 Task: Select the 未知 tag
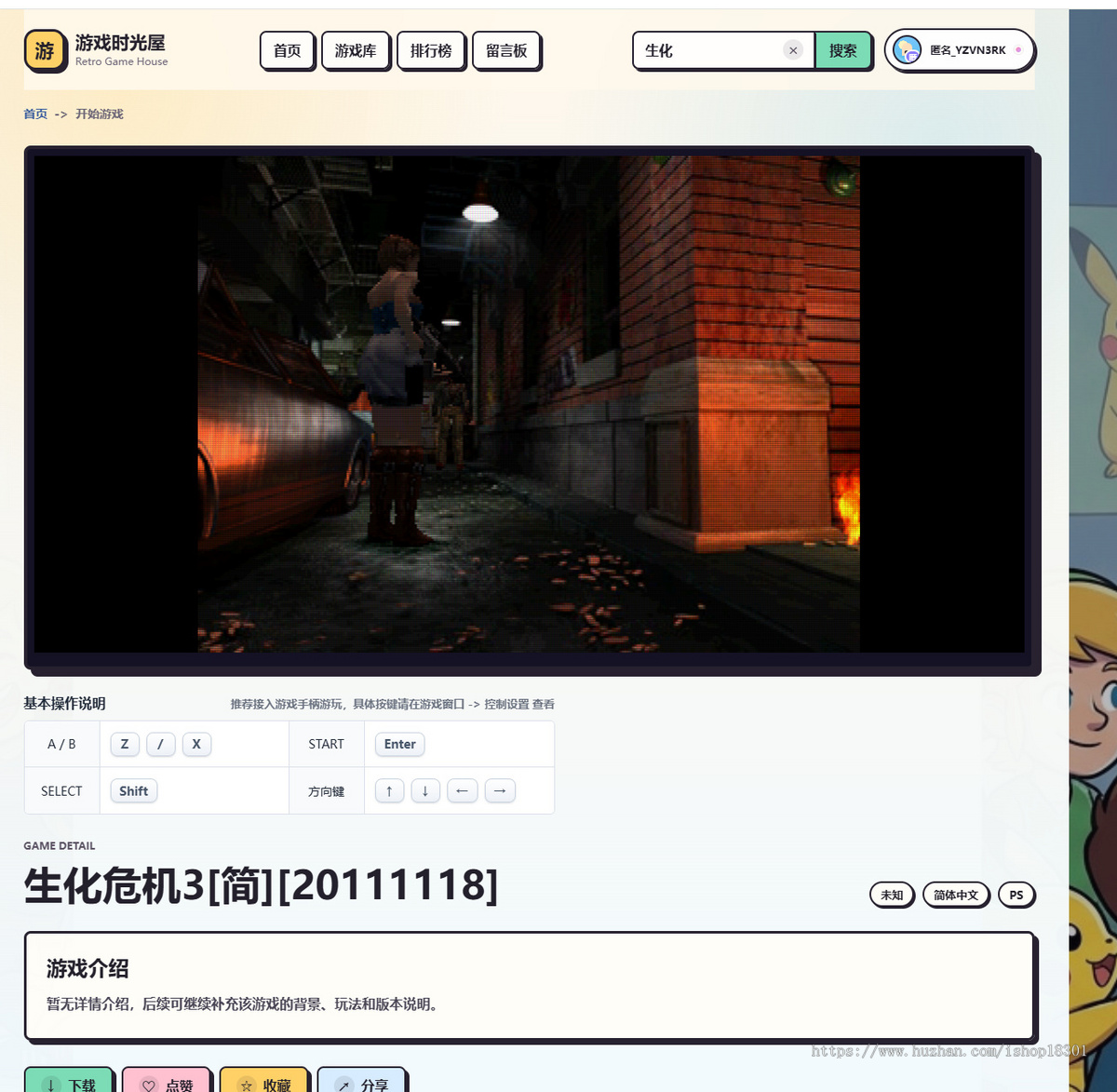point(892,895)
